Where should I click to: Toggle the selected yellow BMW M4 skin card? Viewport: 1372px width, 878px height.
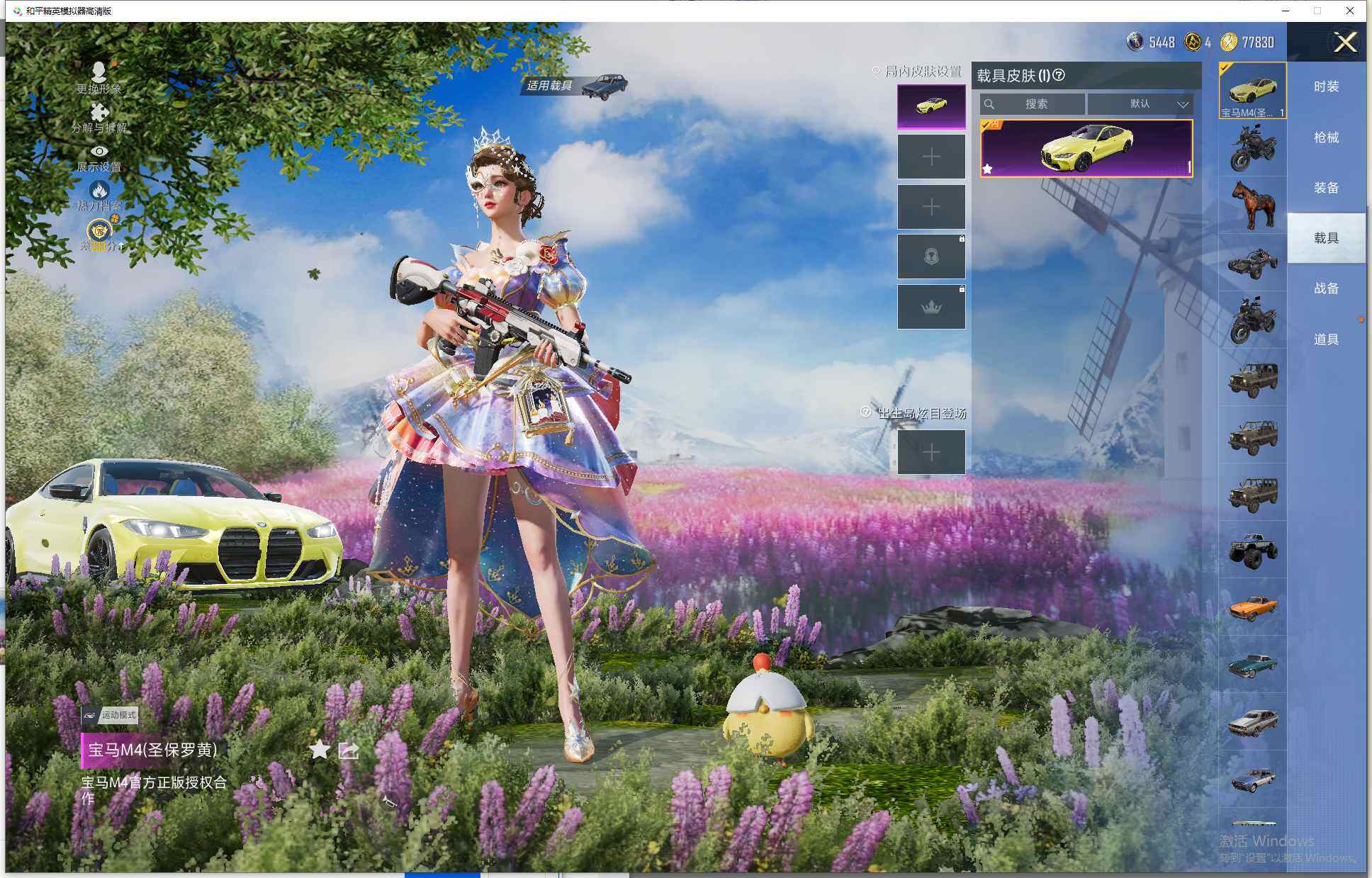tap(1086, 148)
